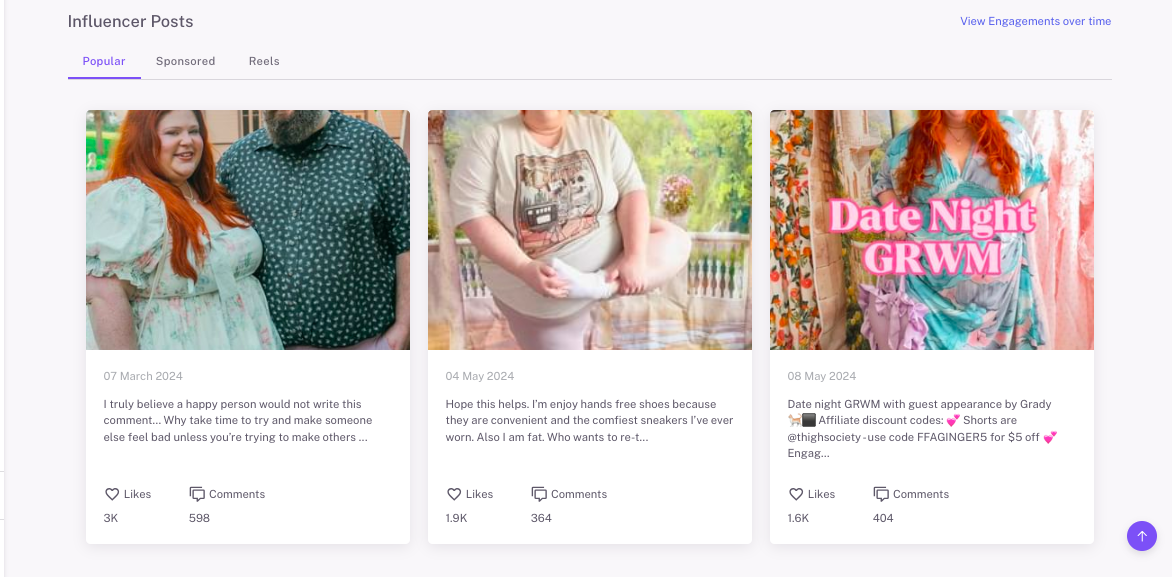Click the 3K likes count
1172x577 pixels.
click(110, 518)
